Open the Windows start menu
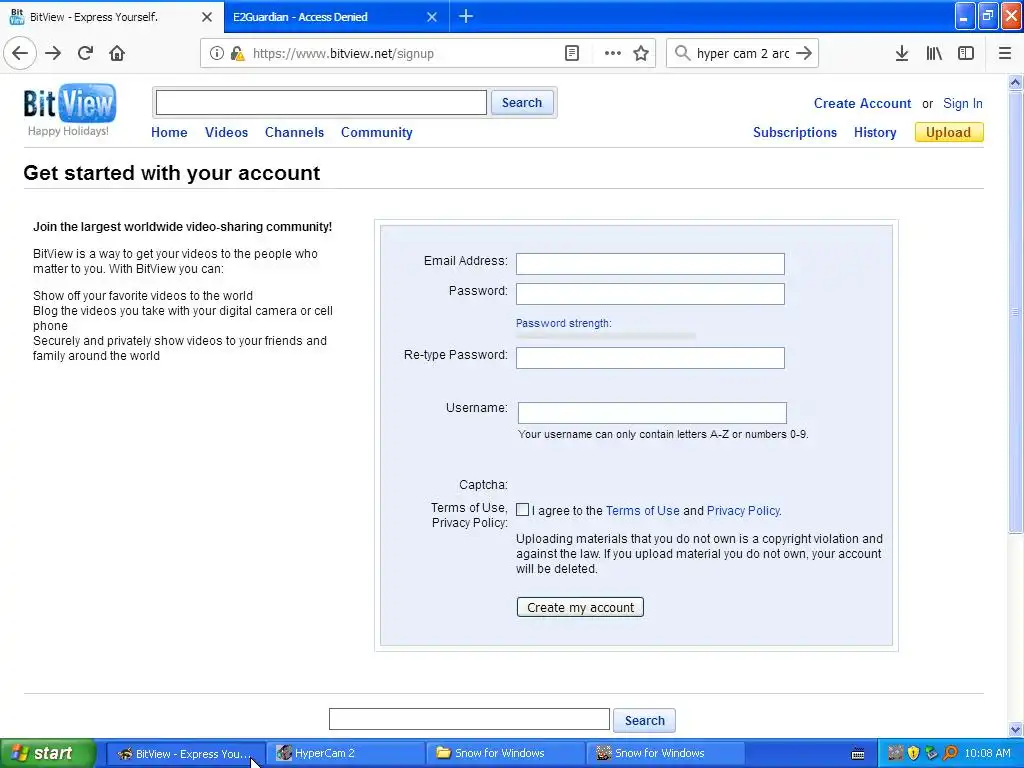 tap(48, 754)
